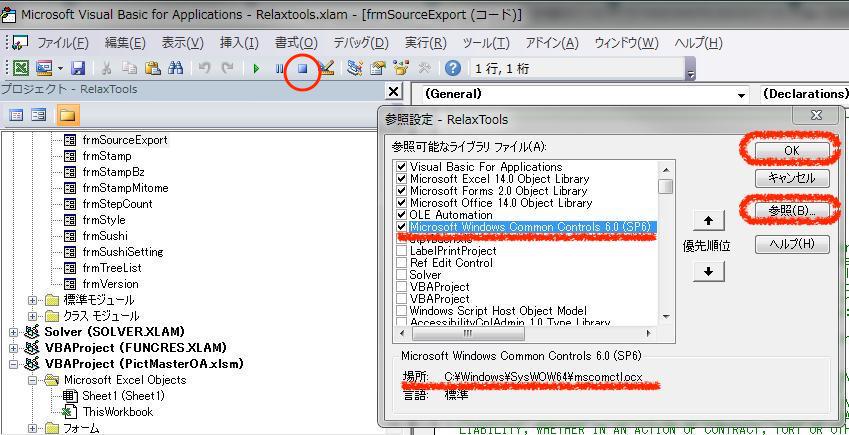Toggle Folders icon in project panel
Image resolution: width=849 pixels, height=435 pixels.
(x=68, y=115)
